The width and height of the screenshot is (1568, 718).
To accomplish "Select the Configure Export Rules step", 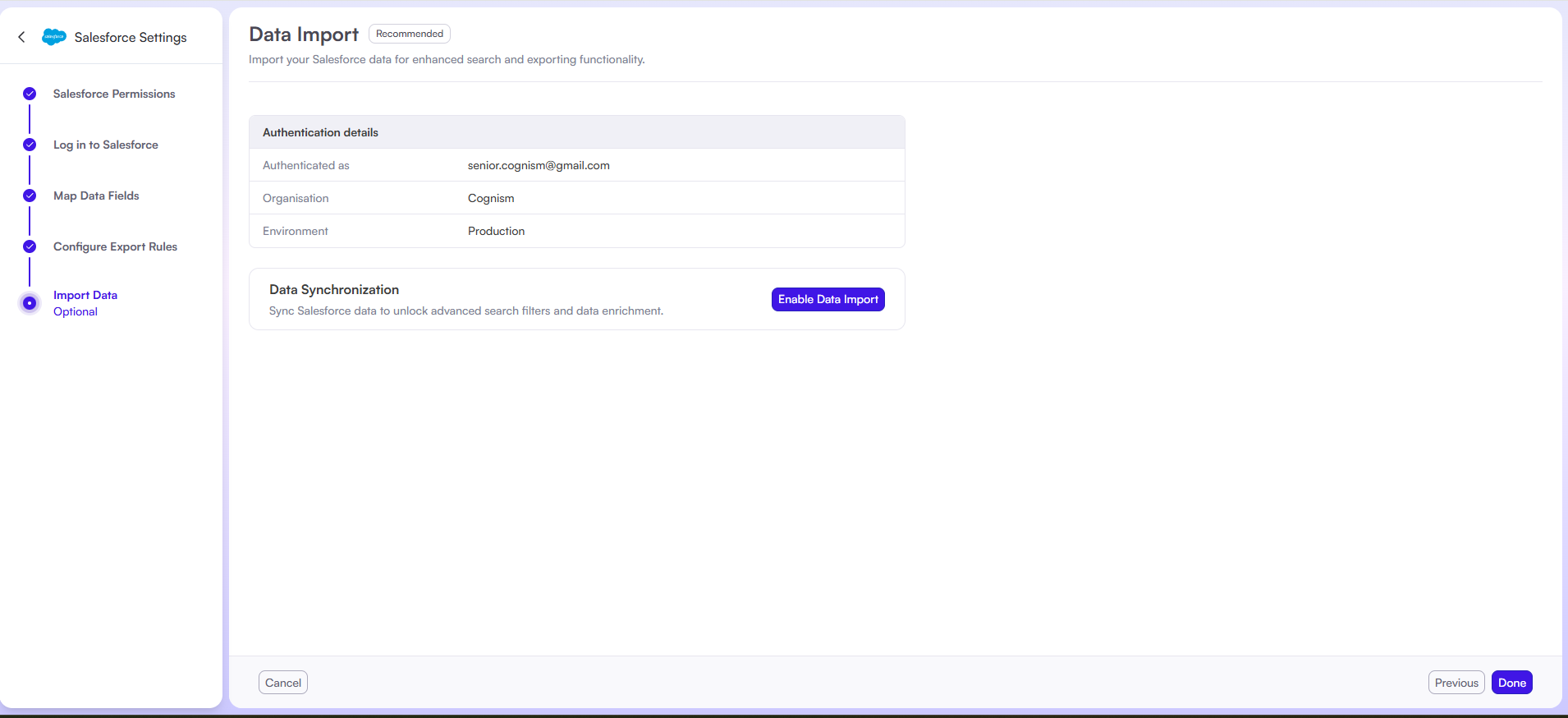I will tap(115, 246).
